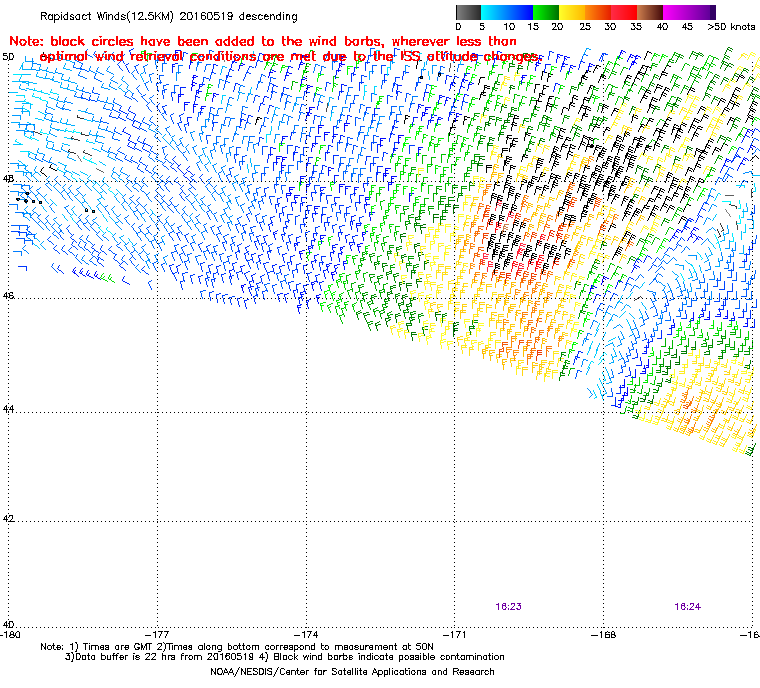Click the '25' legend scale label
760x688 pixels.
pyautogui.click(x=585, y=27)
